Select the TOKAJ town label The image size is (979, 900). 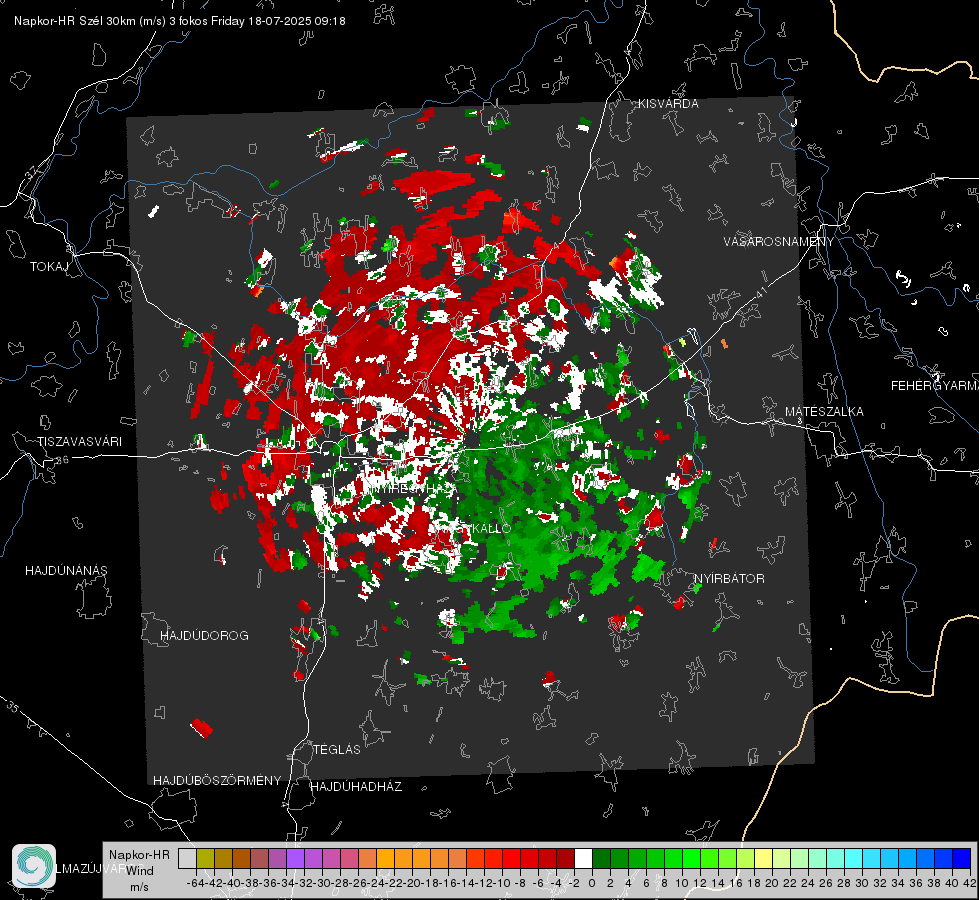49,267
